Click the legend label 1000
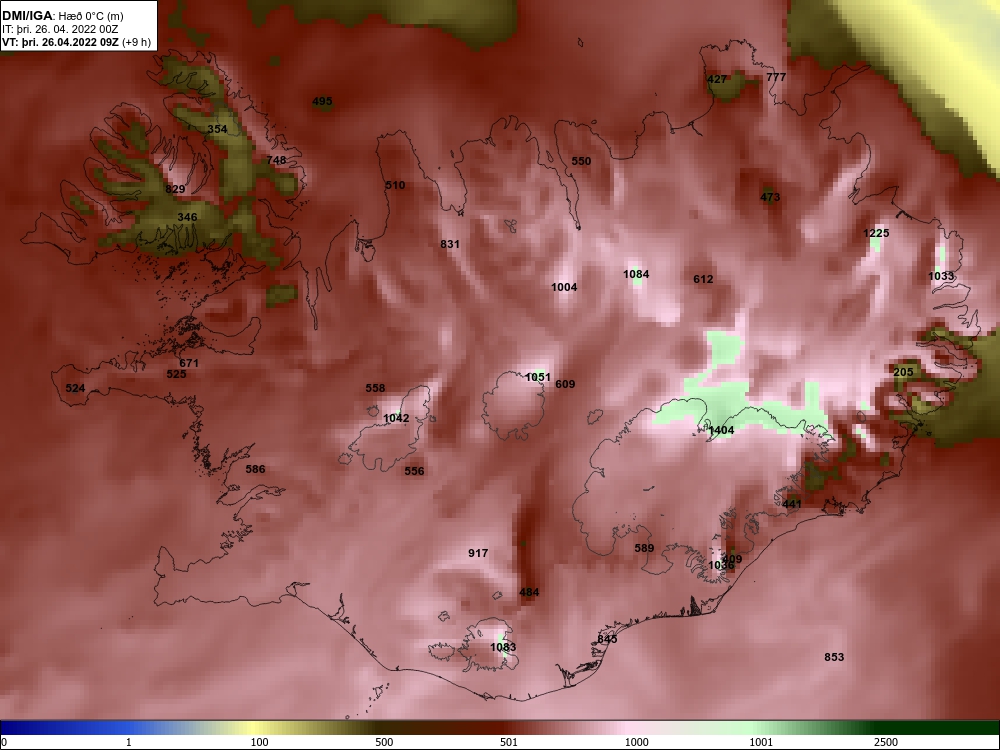 click(636, 742)
